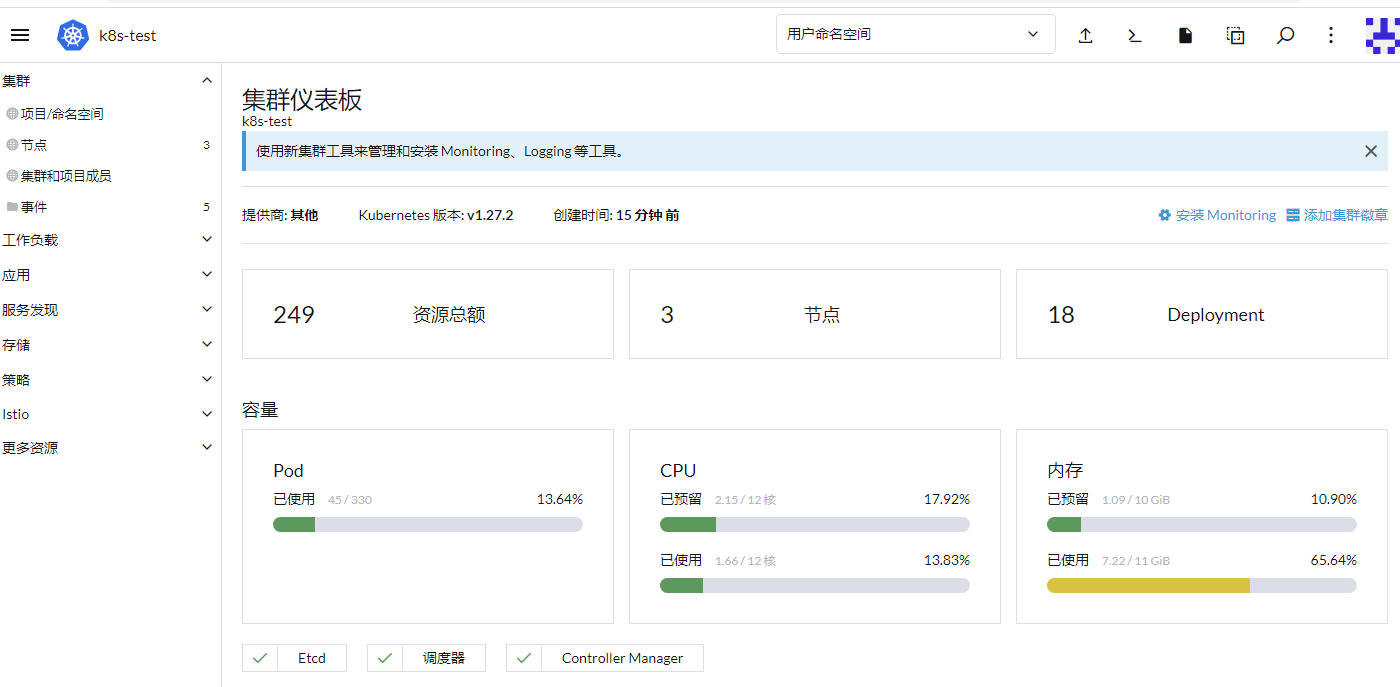
Task: Open the three-dot more options menu
Action: (1331, 35)
